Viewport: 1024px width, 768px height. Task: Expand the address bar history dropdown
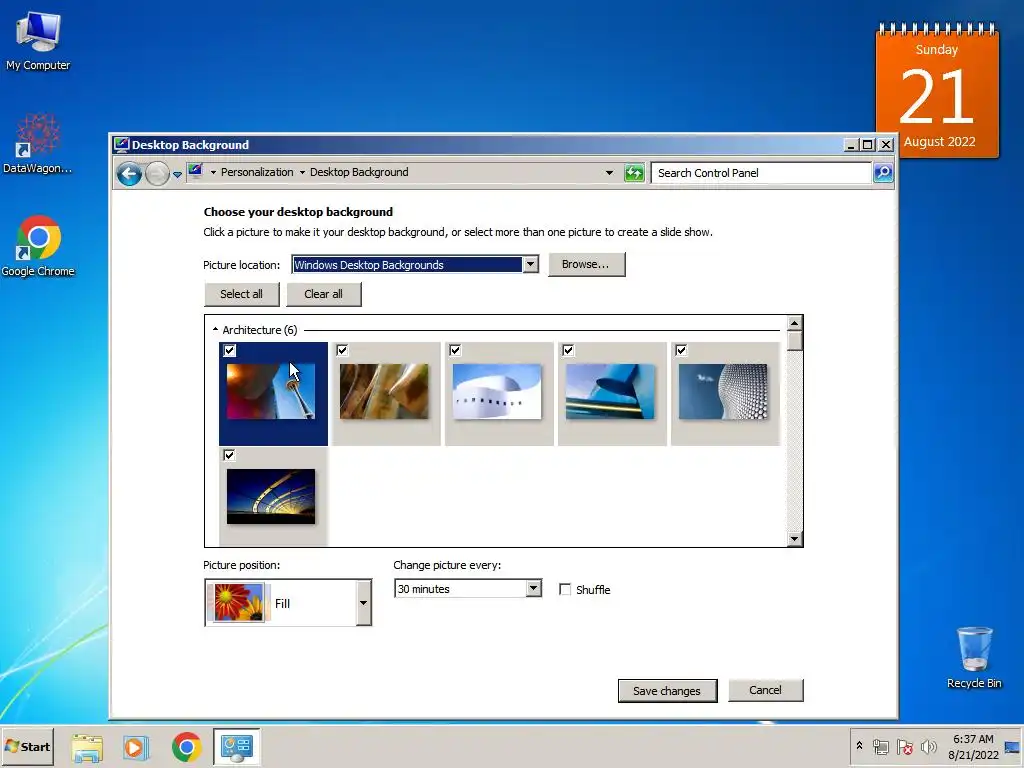coord(609,173)
